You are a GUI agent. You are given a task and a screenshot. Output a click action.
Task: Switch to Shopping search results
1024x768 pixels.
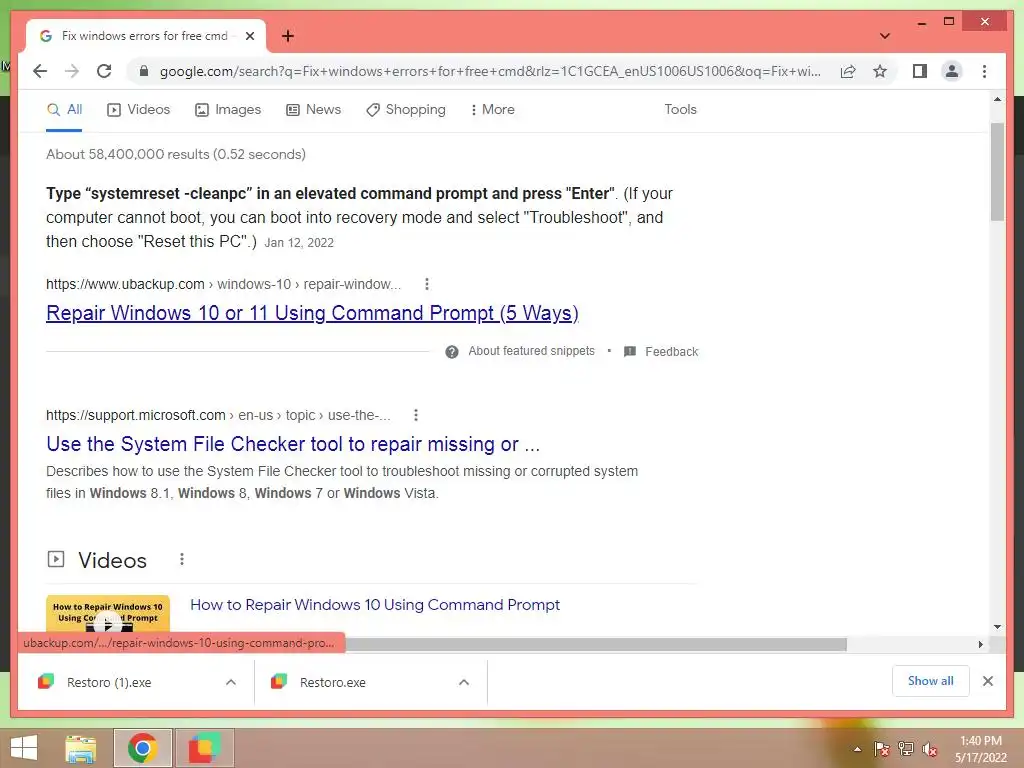[406, 110]
